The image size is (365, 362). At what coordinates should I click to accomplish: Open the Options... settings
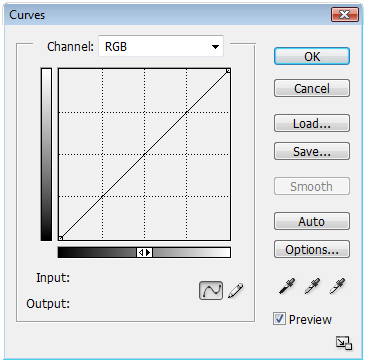(312, 249)
